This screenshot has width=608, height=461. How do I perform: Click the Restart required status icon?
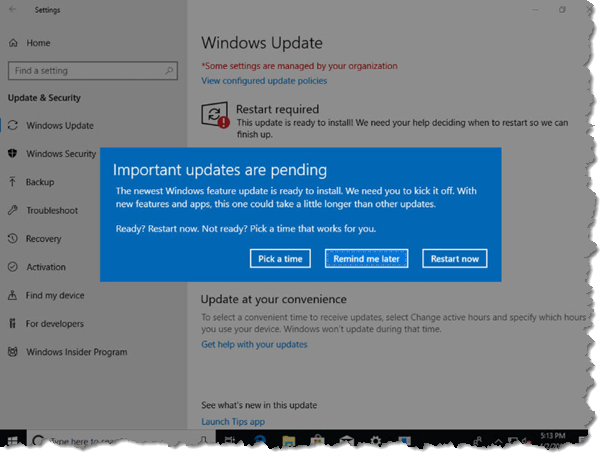pyautogui.click(x=215, y=115)
